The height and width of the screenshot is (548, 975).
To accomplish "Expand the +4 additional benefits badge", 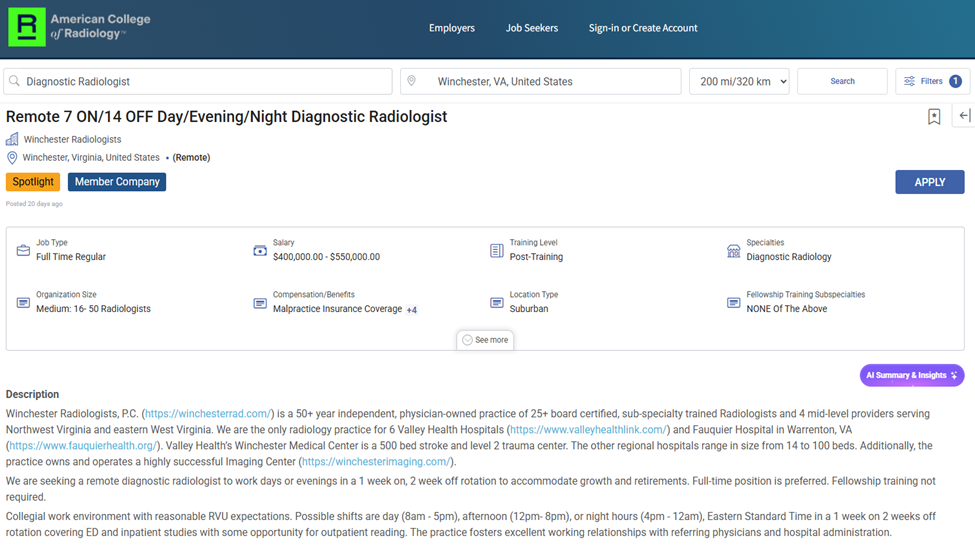I will pos(411,310).
